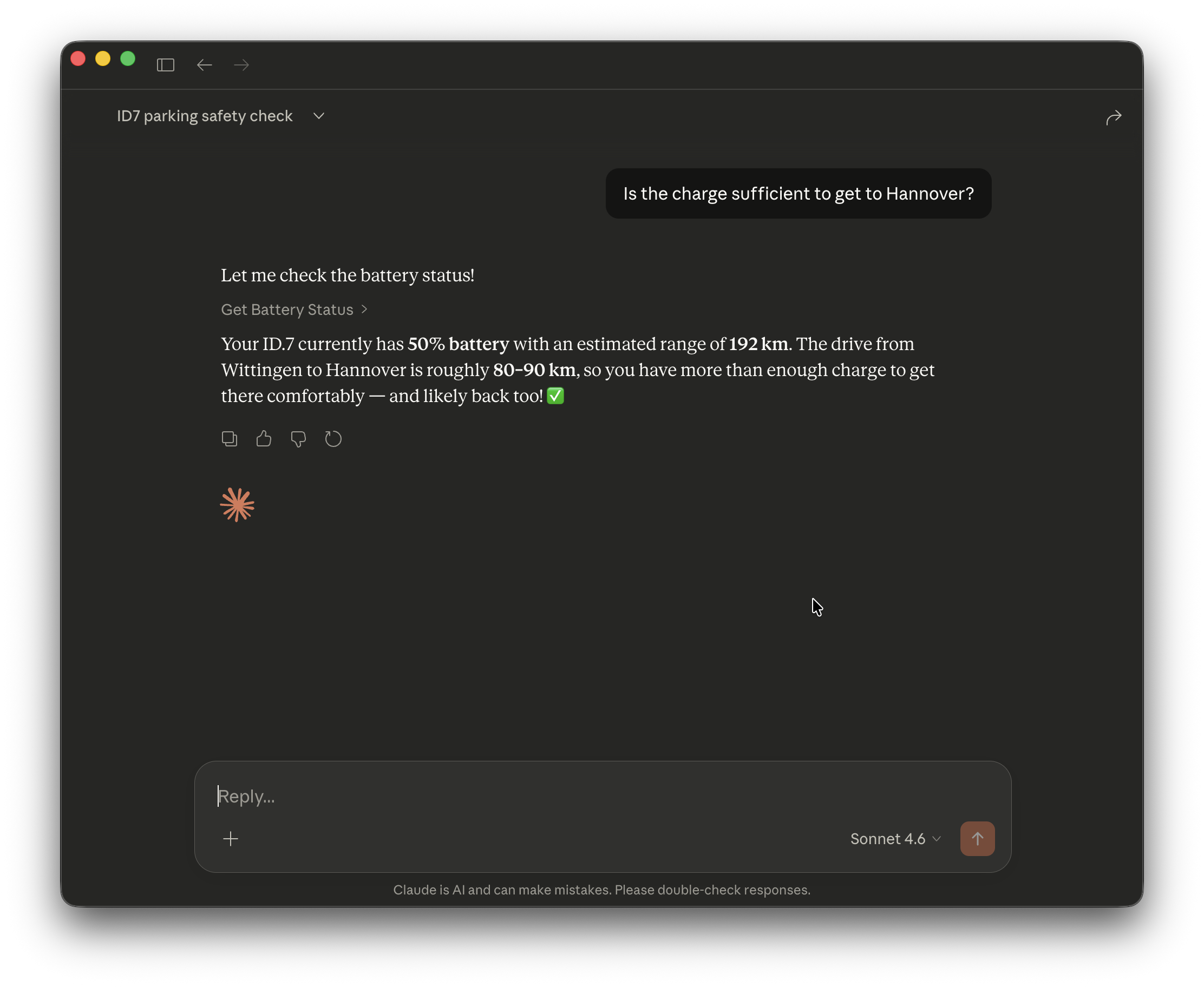Copy the assistant response

(x=229, y=438)
